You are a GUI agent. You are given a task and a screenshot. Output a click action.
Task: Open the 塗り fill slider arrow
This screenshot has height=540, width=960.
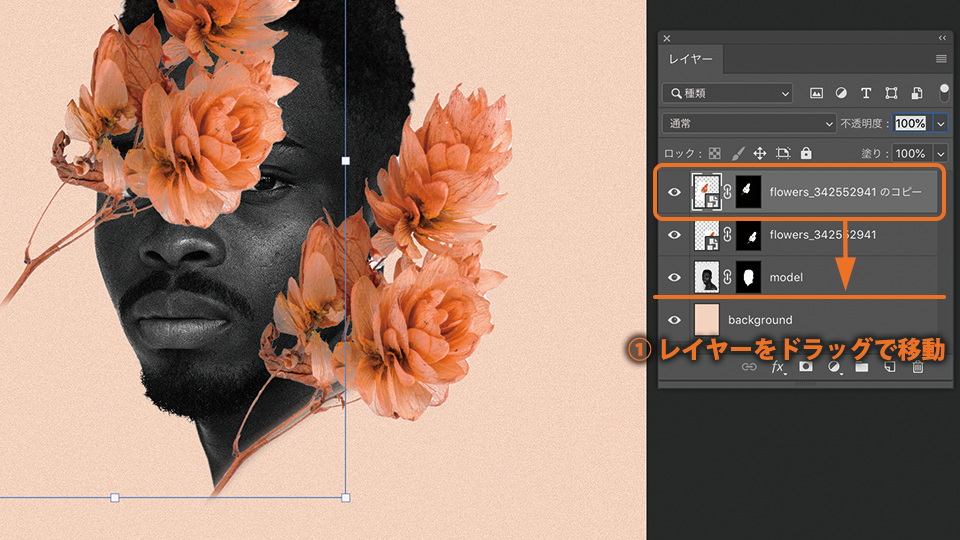pyautogui.click(x=940, y=153)
